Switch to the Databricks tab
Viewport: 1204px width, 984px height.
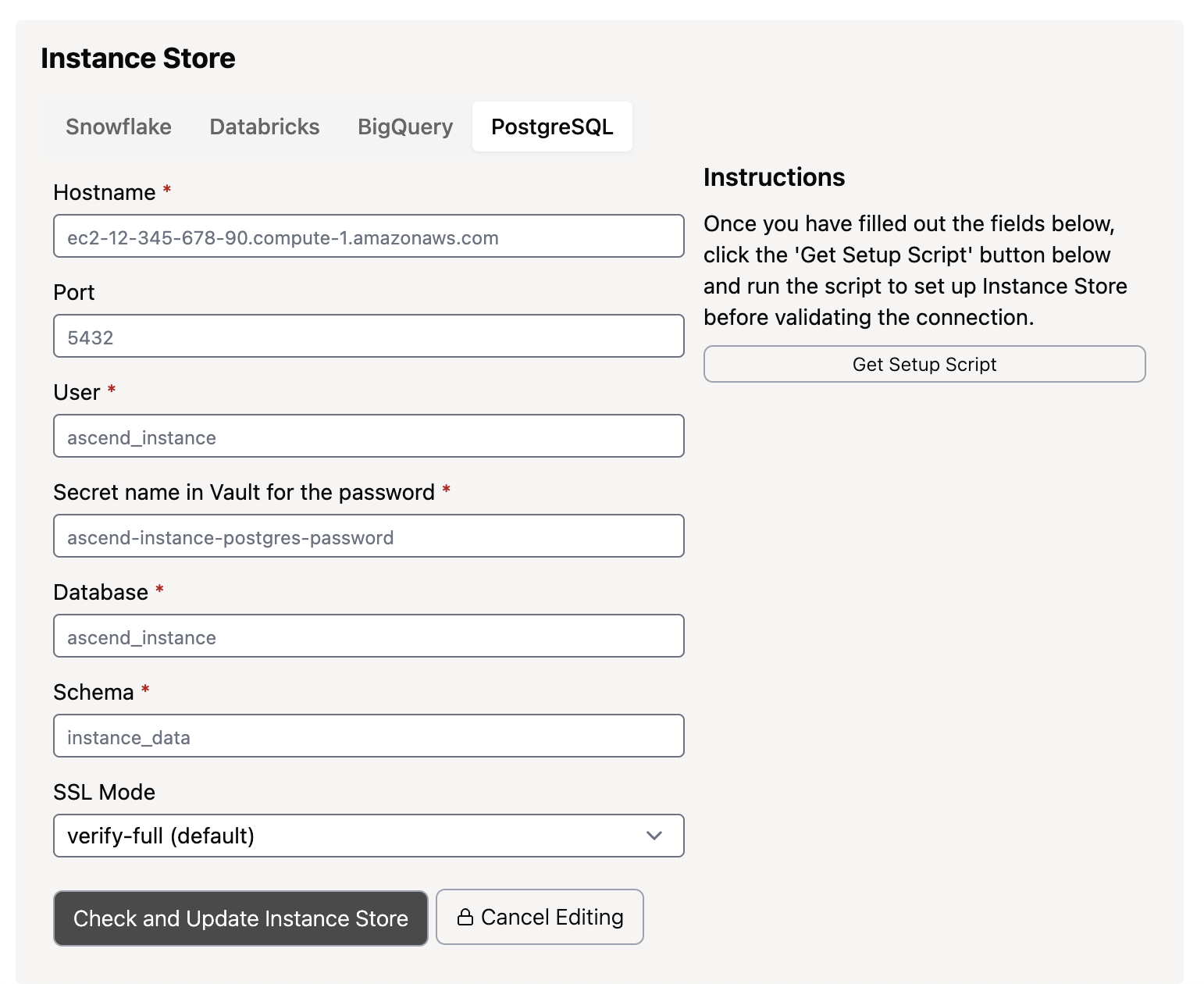pos(265,127)
